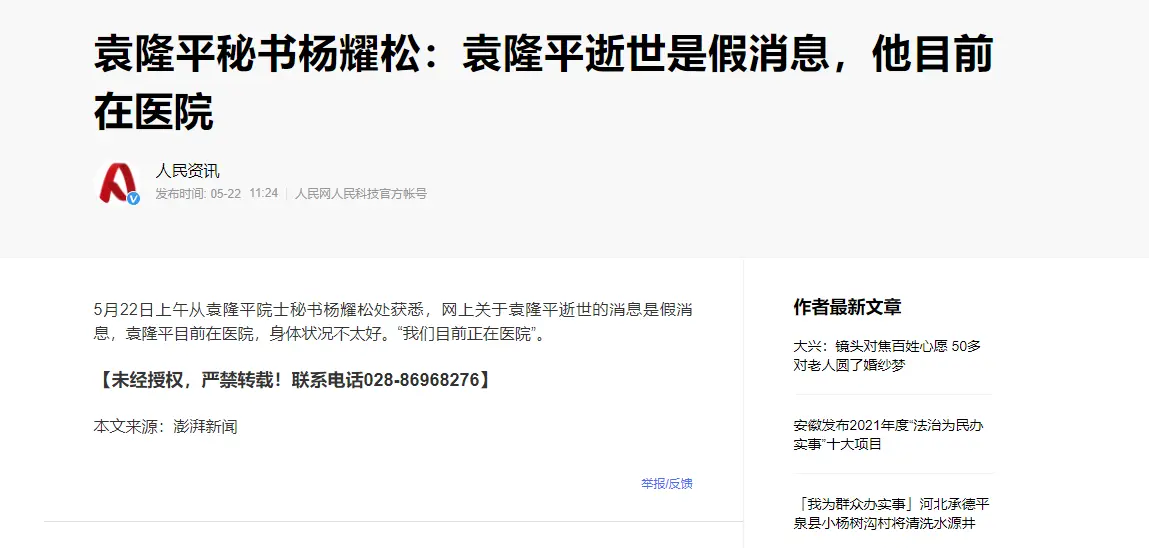Image resolution: width=1149 pixels, height=548 pixels.
Task: Open article 安徽发布2021年度"法治为民办实事"十大项目
Action: (888, 434)
